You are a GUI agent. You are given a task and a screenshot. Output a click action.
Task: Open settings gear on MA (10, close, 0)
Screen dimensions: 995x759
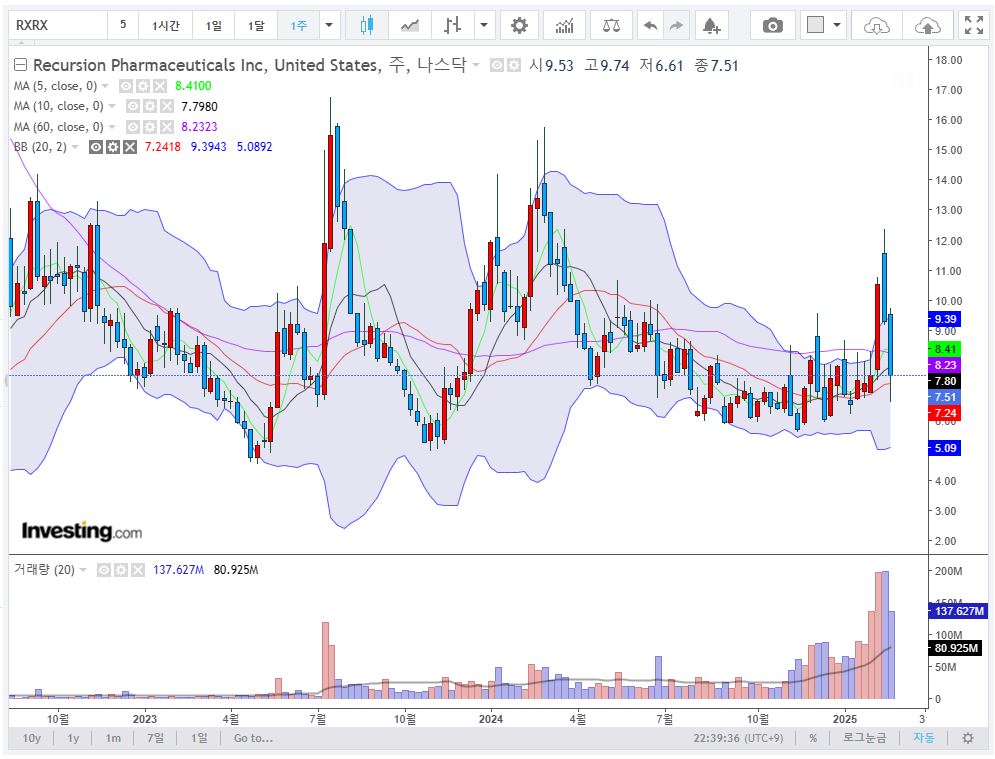(149, 106)
